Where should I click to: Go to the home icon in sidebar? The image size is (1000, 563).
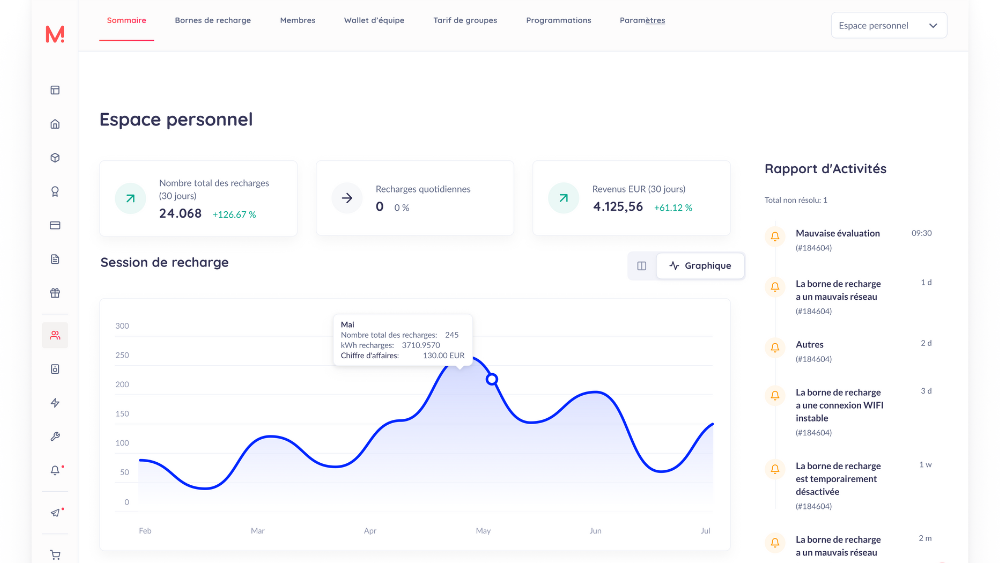click(x=55, y=124)
